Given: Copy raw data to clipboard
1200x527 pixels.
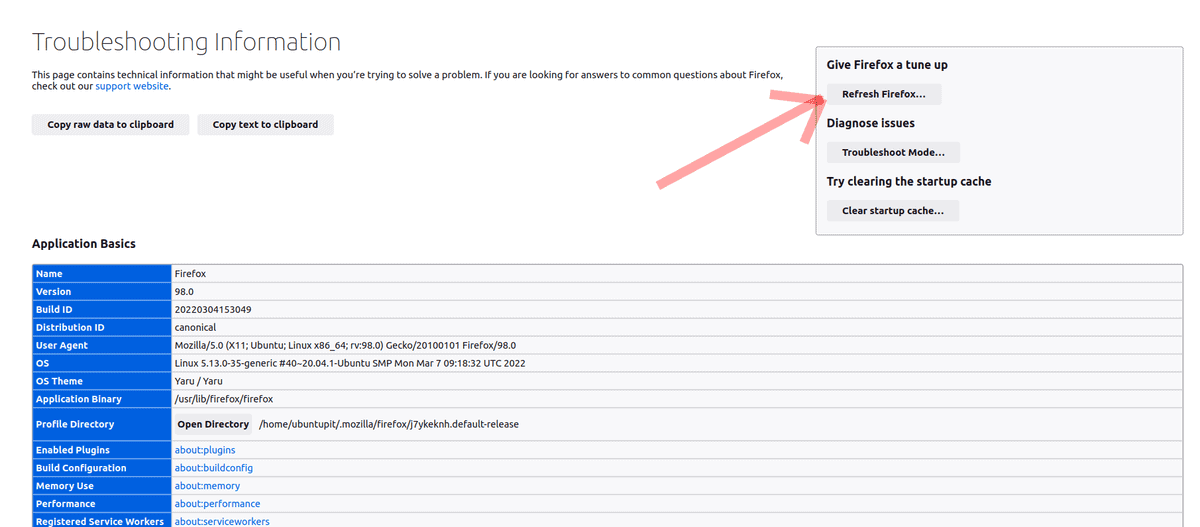Looking at the screenshot, I should (111, 125).
